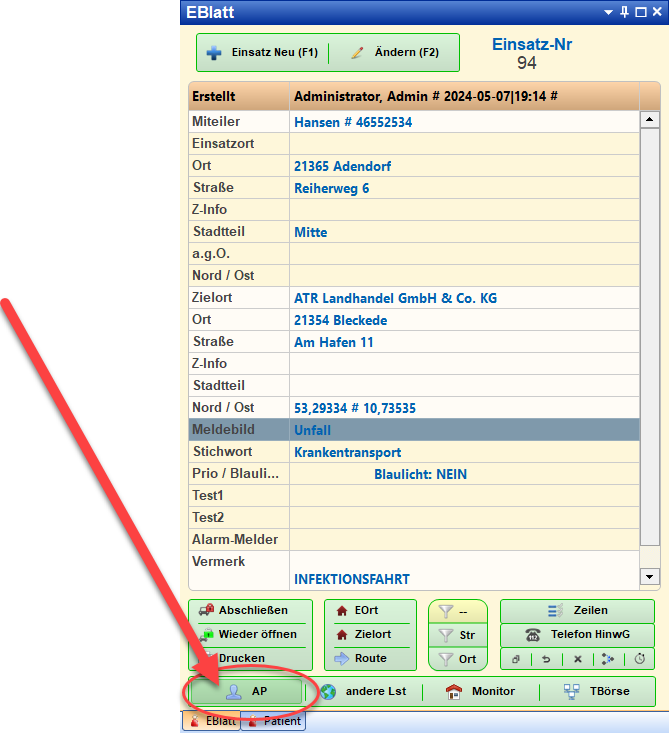Click Ändern (F2) to edit incident
The width and height of the screenshot is (669, 733).
[x=395, y=52]
